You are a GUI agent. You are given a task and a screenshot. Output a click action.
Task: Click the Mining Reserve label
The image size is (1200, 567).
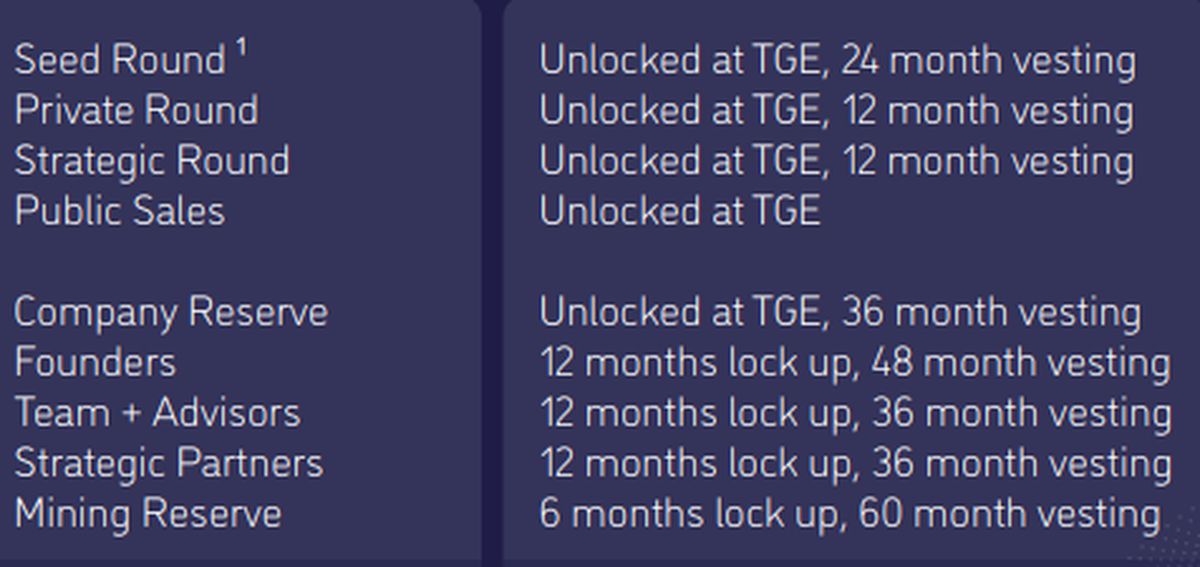(x=147, y=515)
